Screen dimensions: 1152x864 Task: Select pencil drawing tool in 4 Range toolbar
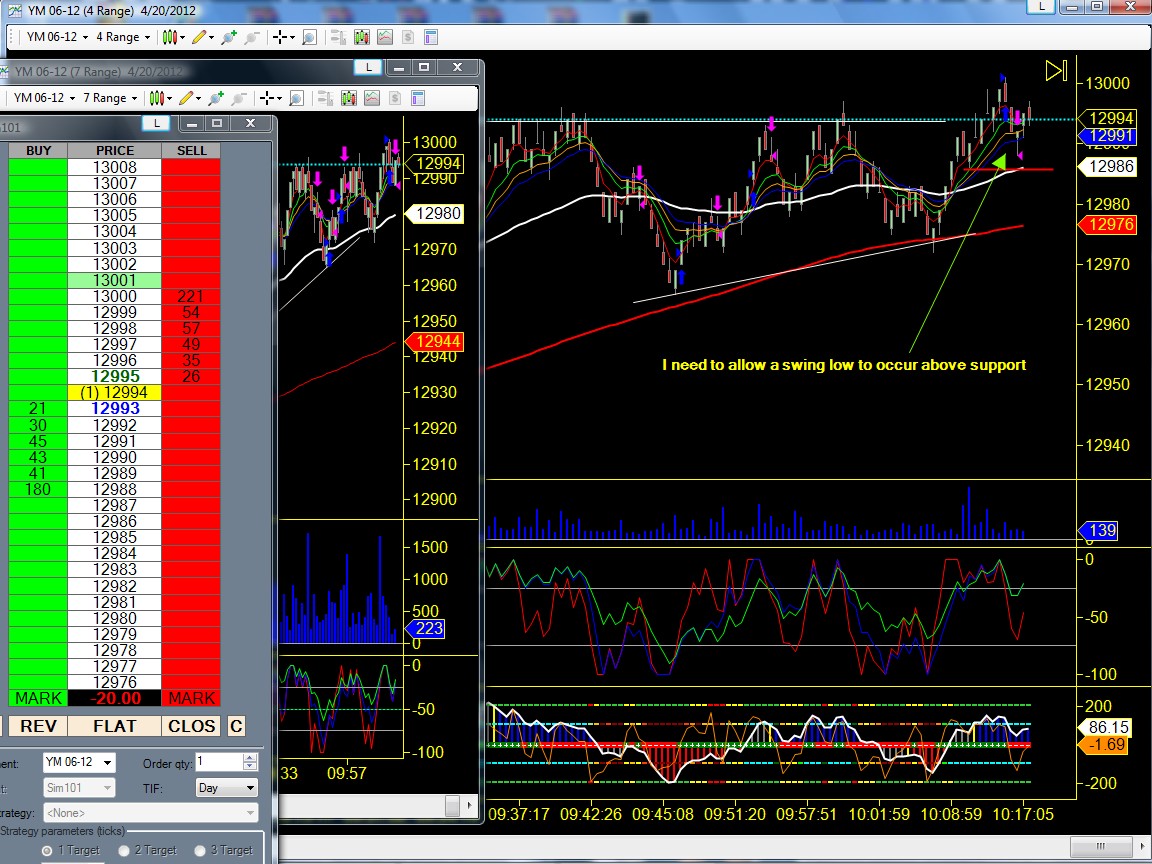[198, 37]
